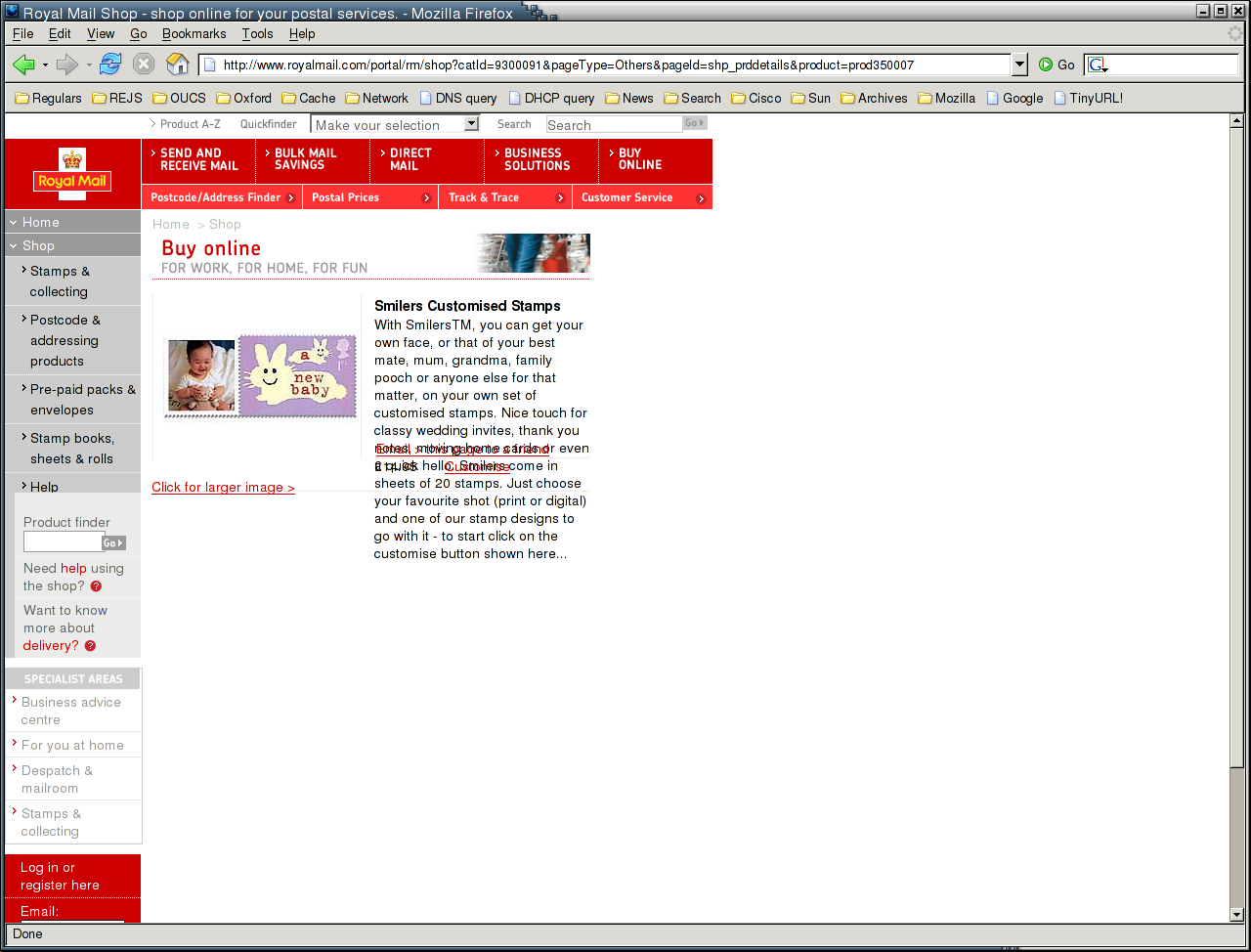Click the help icon beside 'the shop?'
The height and width of the screenshot is (952, 1251).
coord(96,586)
